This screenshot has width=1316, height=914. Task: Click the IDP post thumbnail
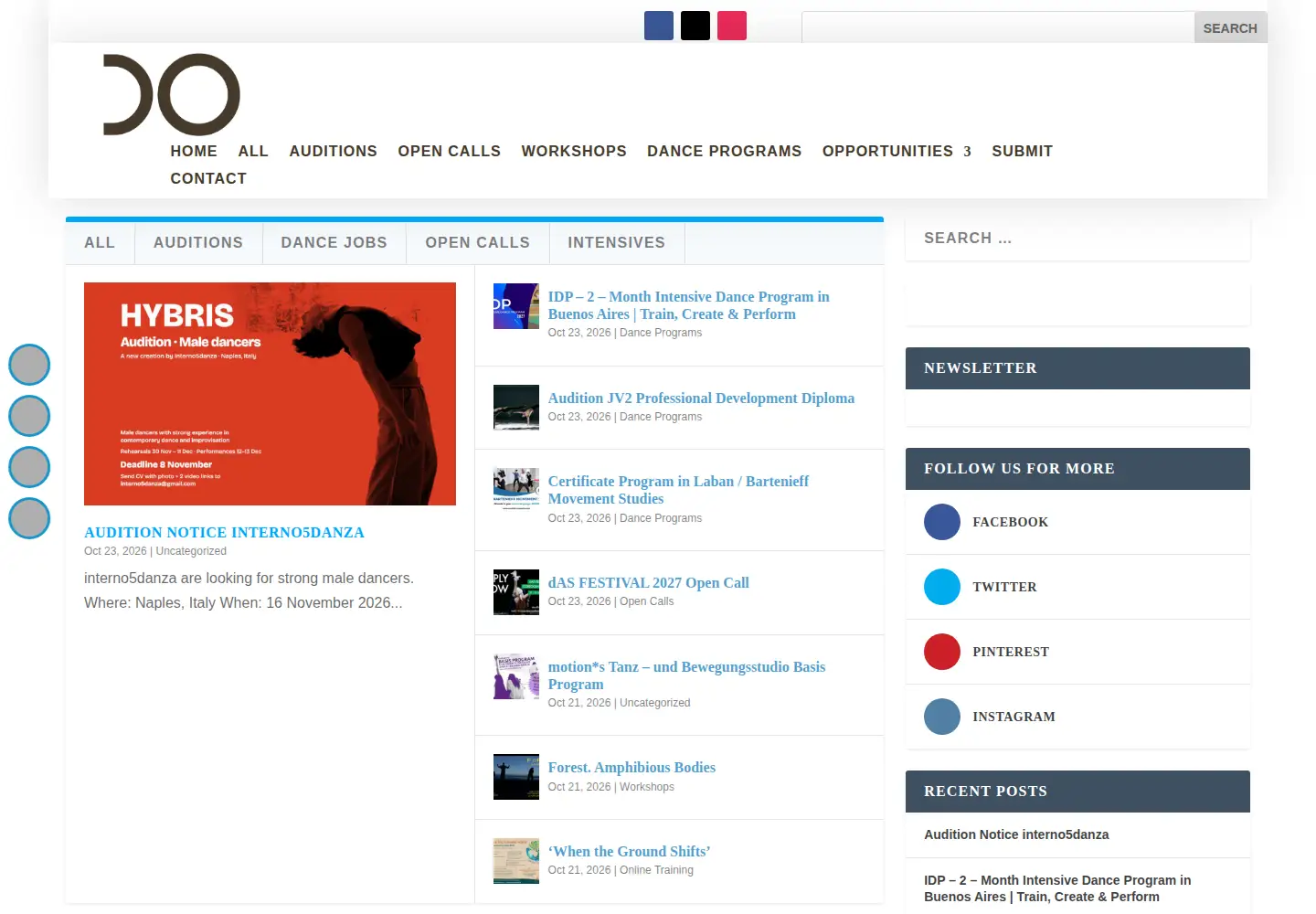[516, 306]
